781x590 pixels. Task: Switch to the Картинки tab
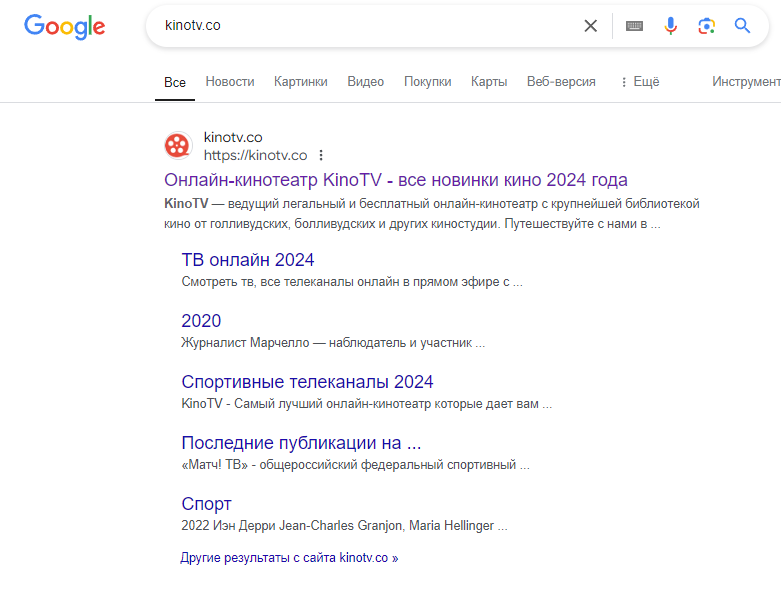[301, 82]
